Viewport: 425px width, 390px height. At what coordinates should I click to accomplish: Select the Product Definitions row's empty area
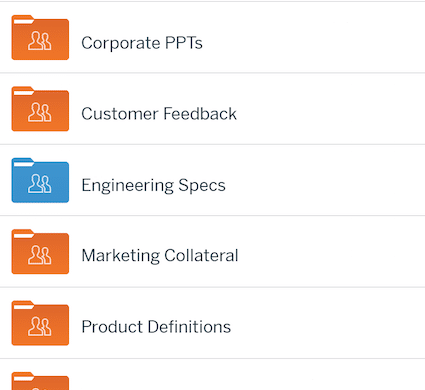coord(328,323)
